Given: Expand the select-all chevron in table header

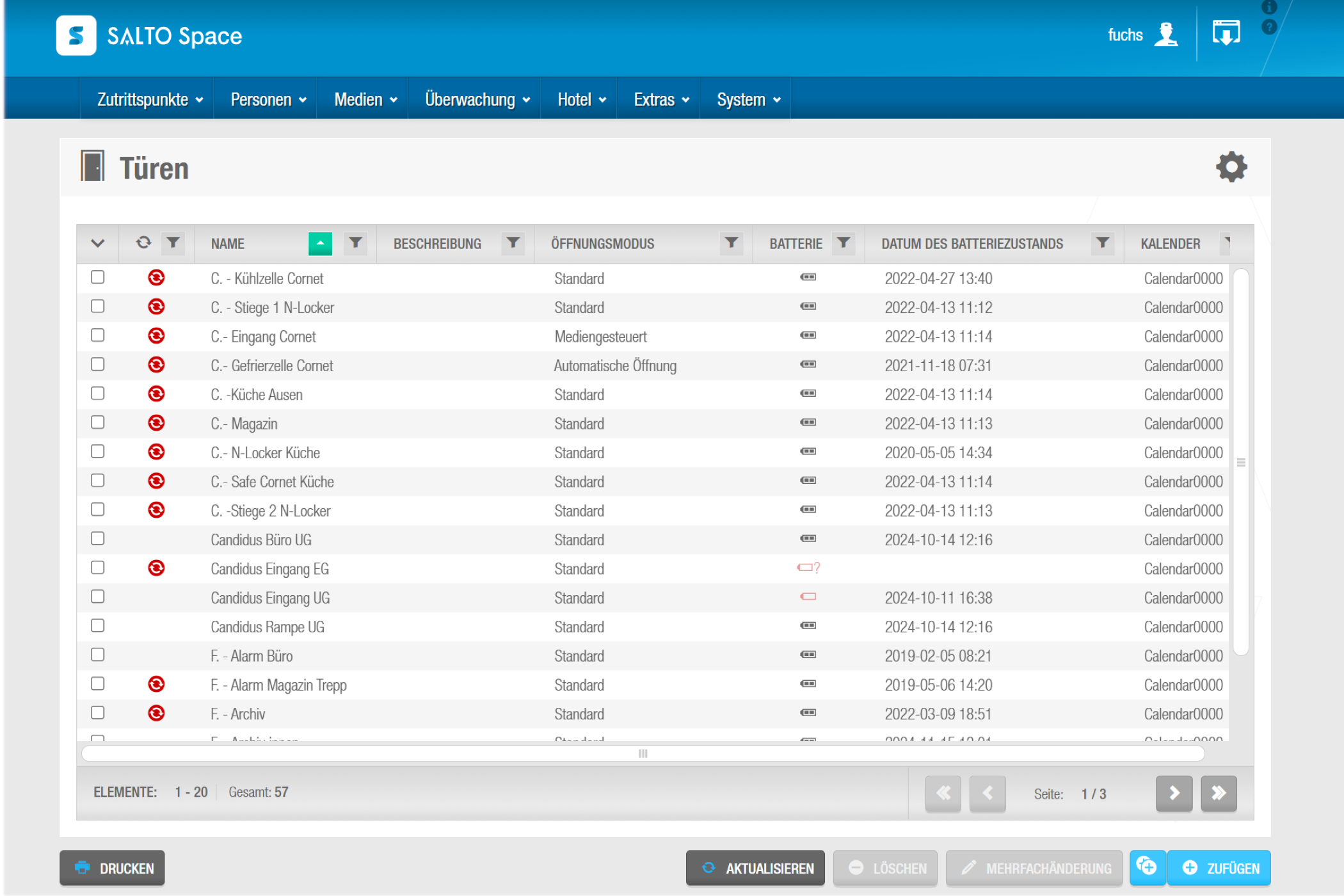Looking at the screenshot, I should tap(98, 243).
